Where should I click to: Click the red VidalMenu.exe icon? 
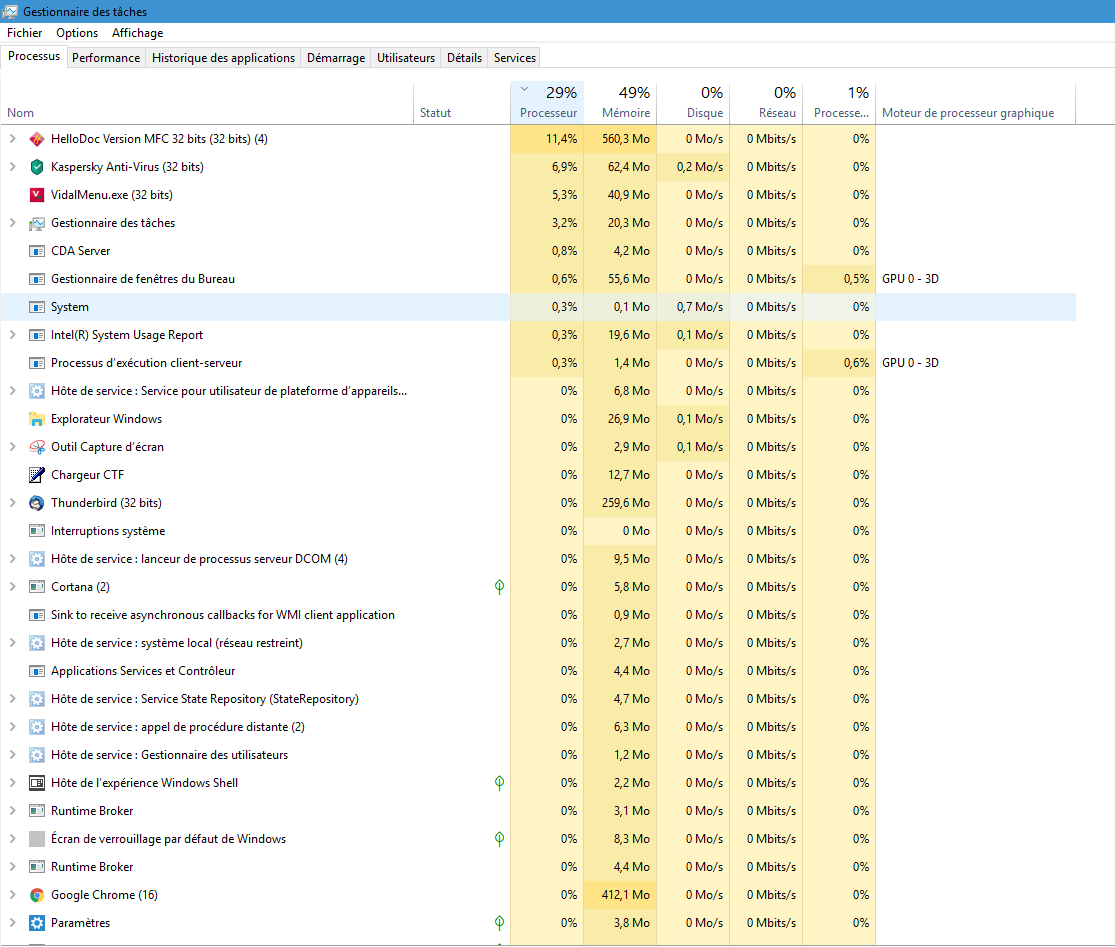37,195
